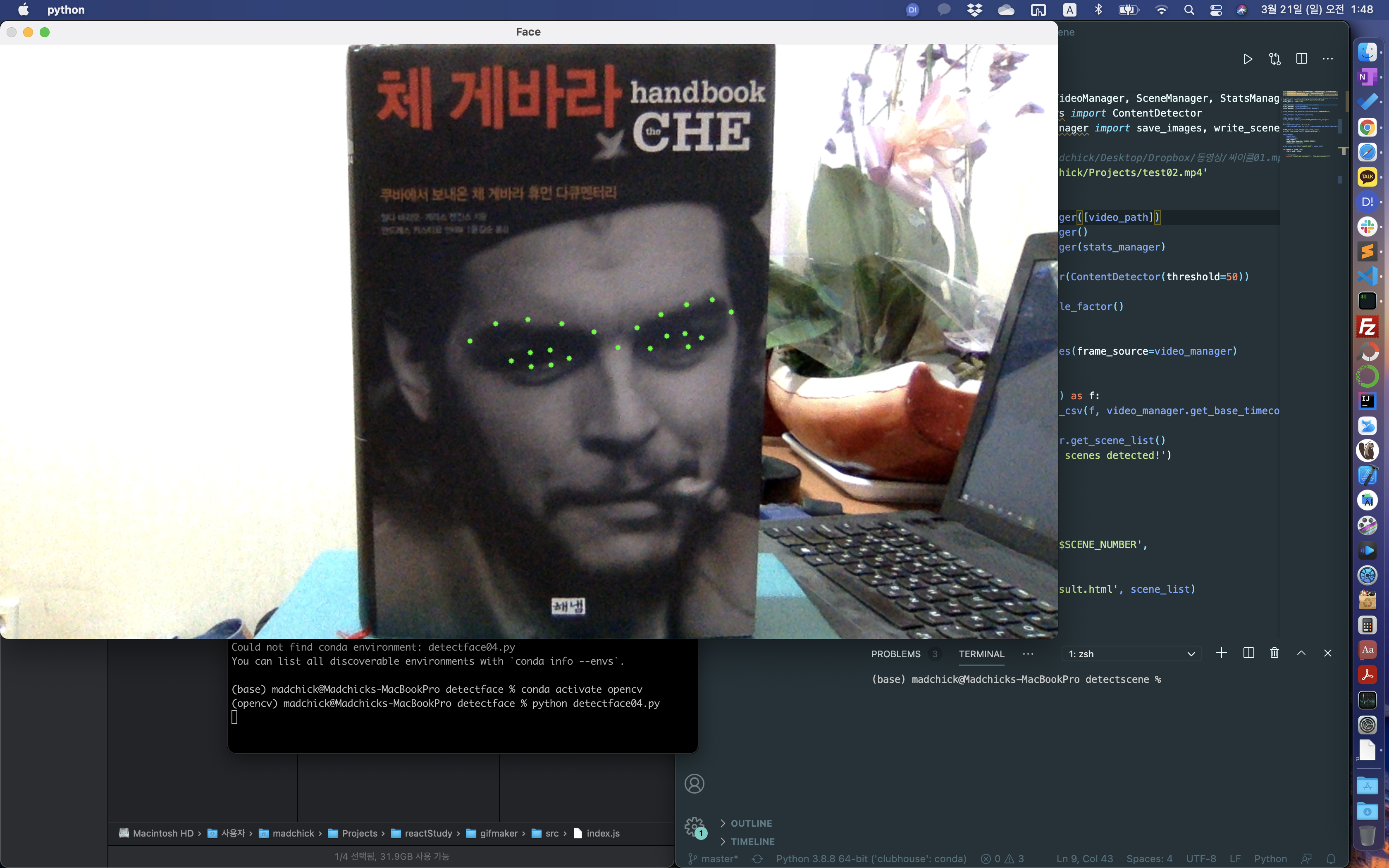Image resolution: width=1389 pixels, height=868 pixels.
Task: Kill terminal with trash icon
Action: tap(1274, 653)
